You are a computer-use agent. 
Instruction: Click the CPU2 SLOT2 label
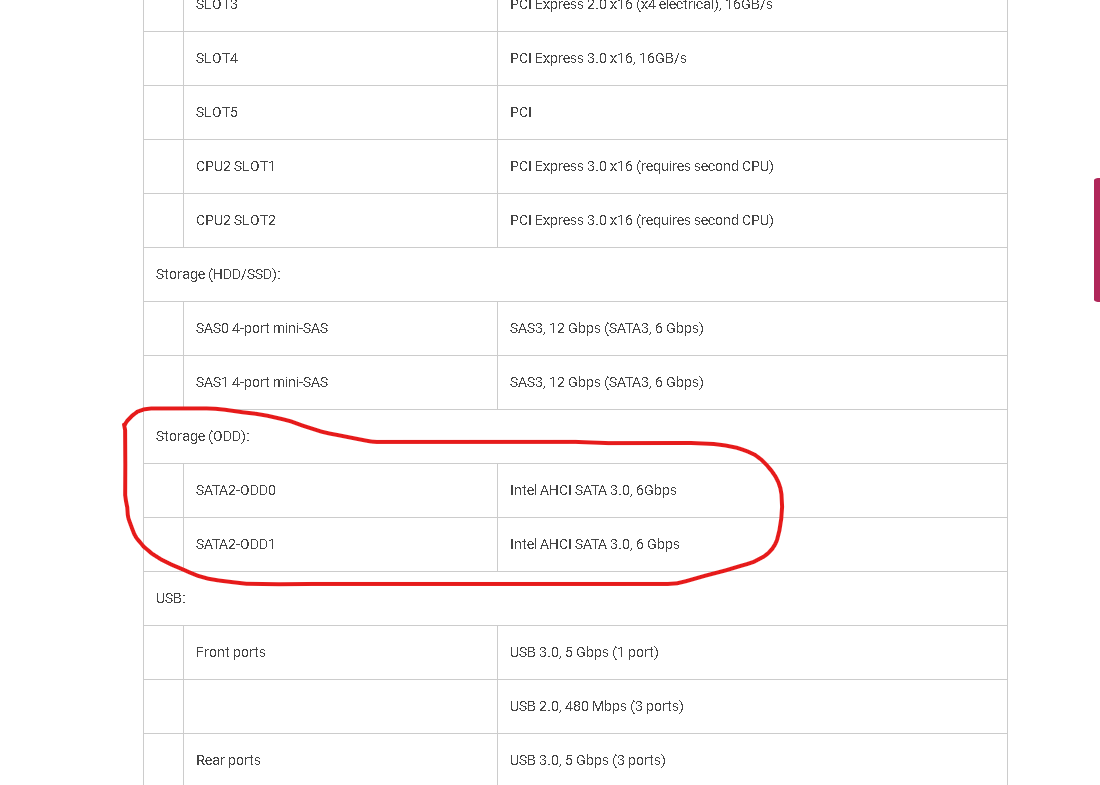coord(236,220)
